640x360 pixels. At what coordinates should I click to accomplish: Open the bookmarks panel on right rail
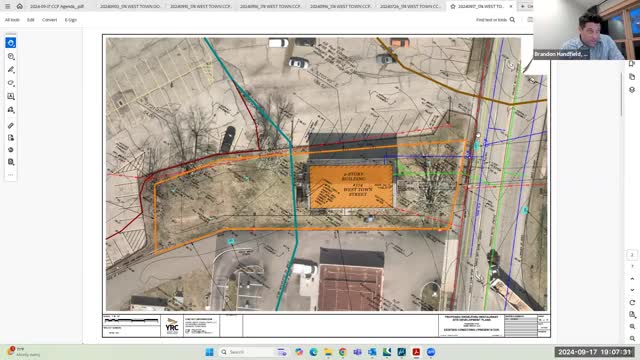632,64
